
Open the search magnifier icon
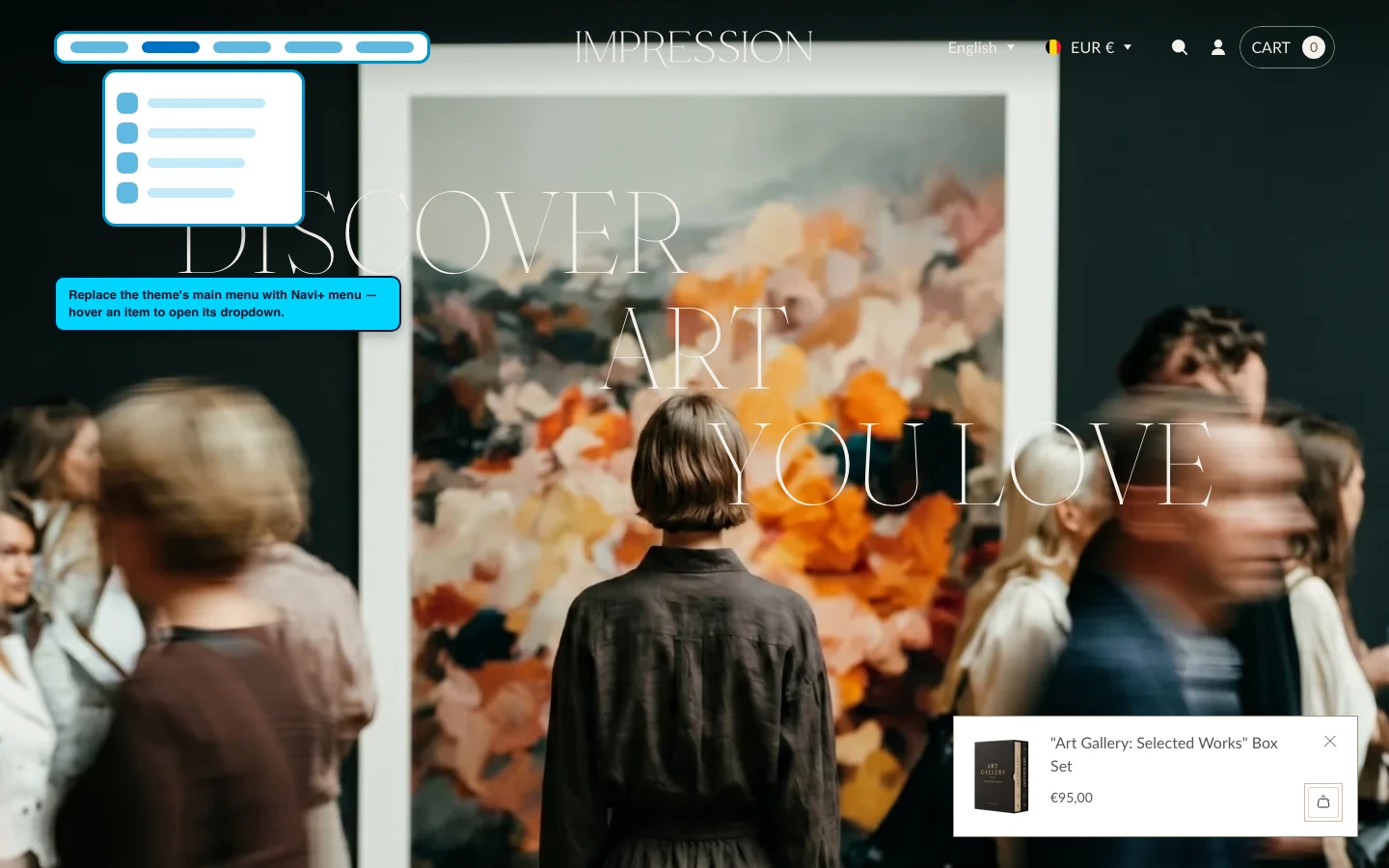click(1179, 47)
